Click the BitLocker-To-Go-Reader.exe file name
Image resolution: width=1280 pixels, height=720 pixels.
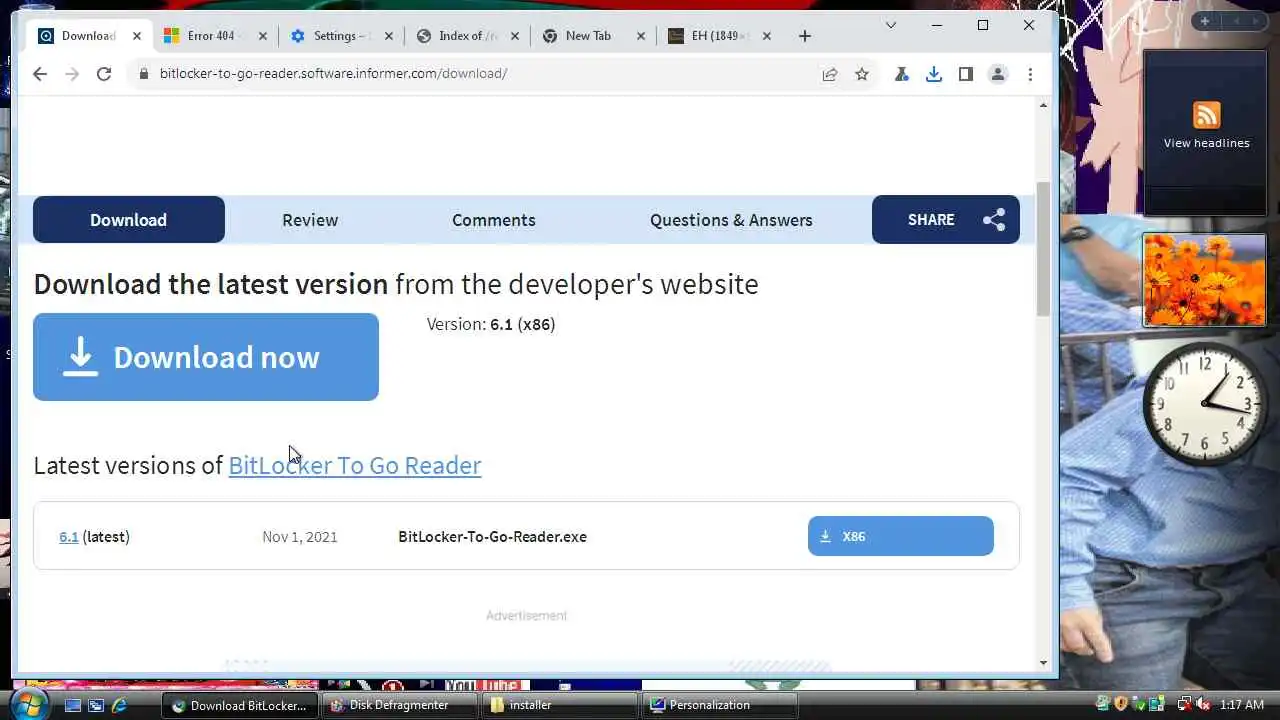[x=492, y=537]
